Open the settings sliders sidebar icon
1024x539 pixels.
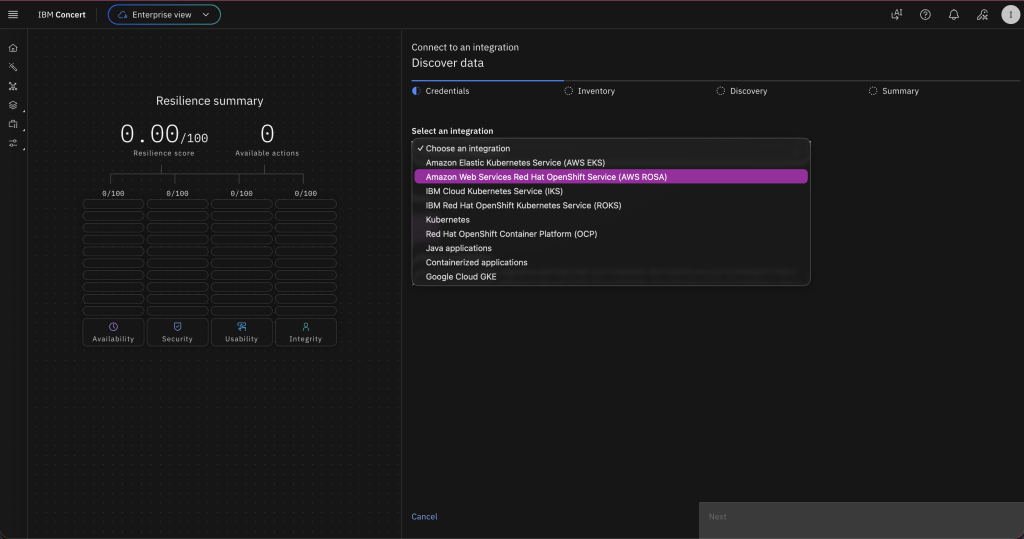click(13, 143)
